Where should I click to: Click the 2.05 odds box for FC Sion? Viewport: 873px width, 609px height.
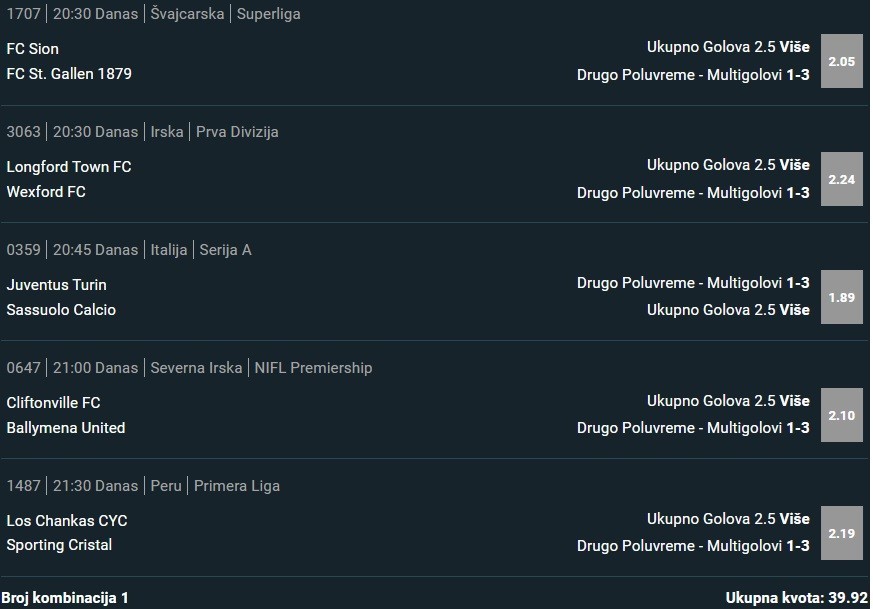[841, 61]
